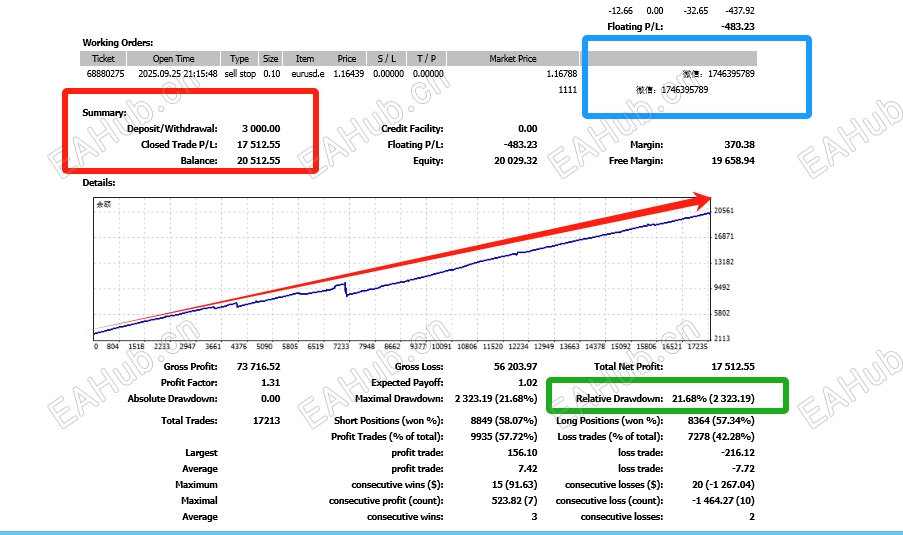Image resolution: width=903 pixels, height=535 pixels.
Task: Click the Free Margin value 19 658.94
Action: coord(733,161)
